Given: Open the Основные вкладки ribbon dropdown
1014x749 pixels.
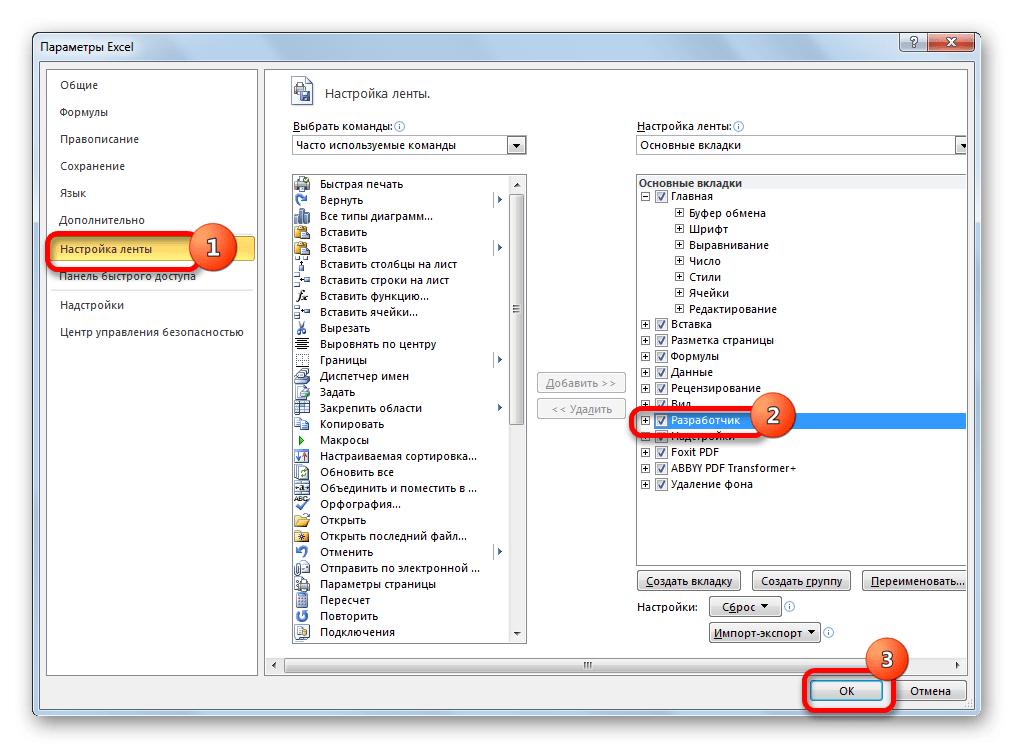Looking at the screenshot, I should [961, 146].
